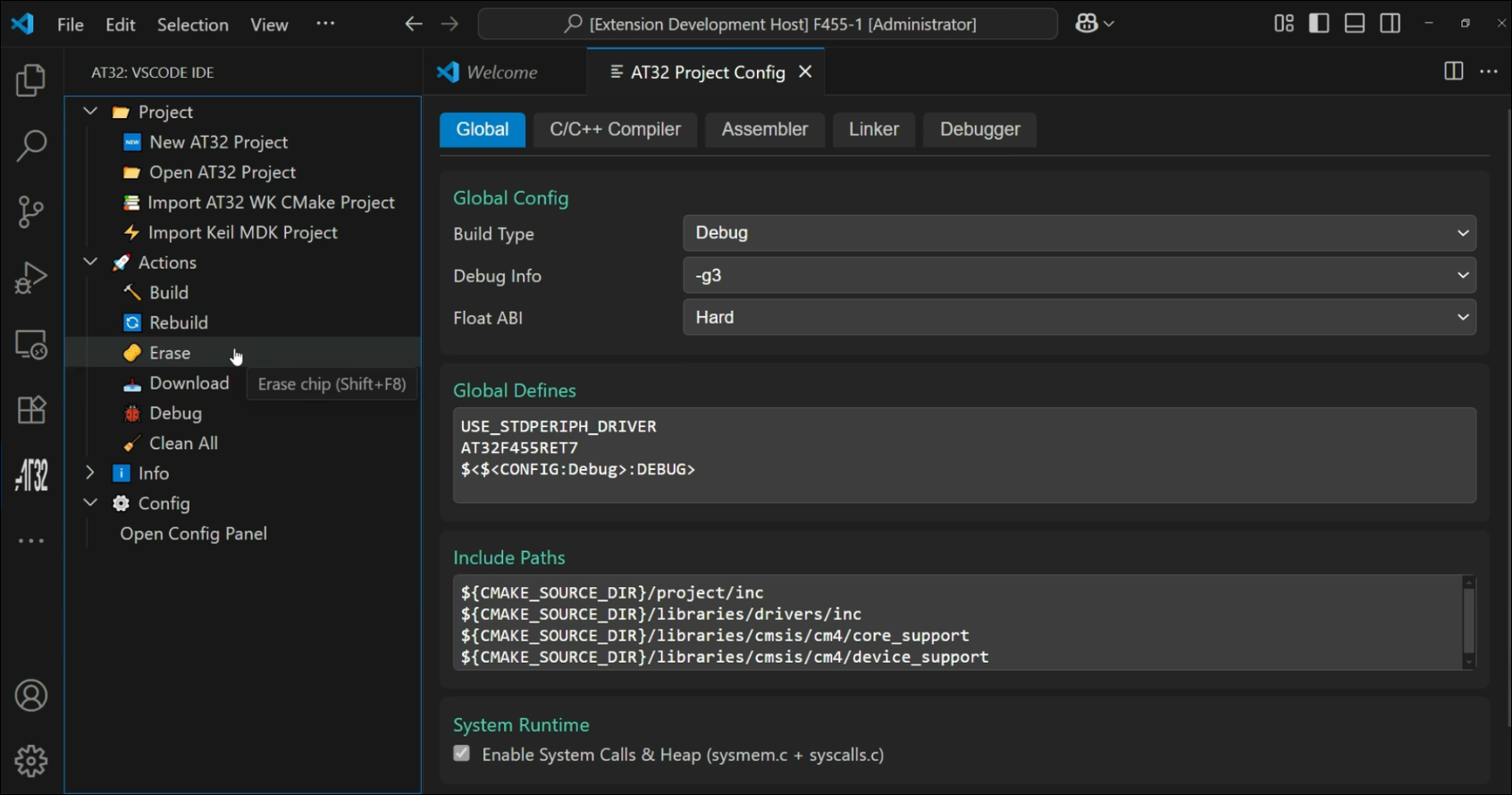
Task: Click Import Keil MDK Project
Action: [x=242, y=232]
